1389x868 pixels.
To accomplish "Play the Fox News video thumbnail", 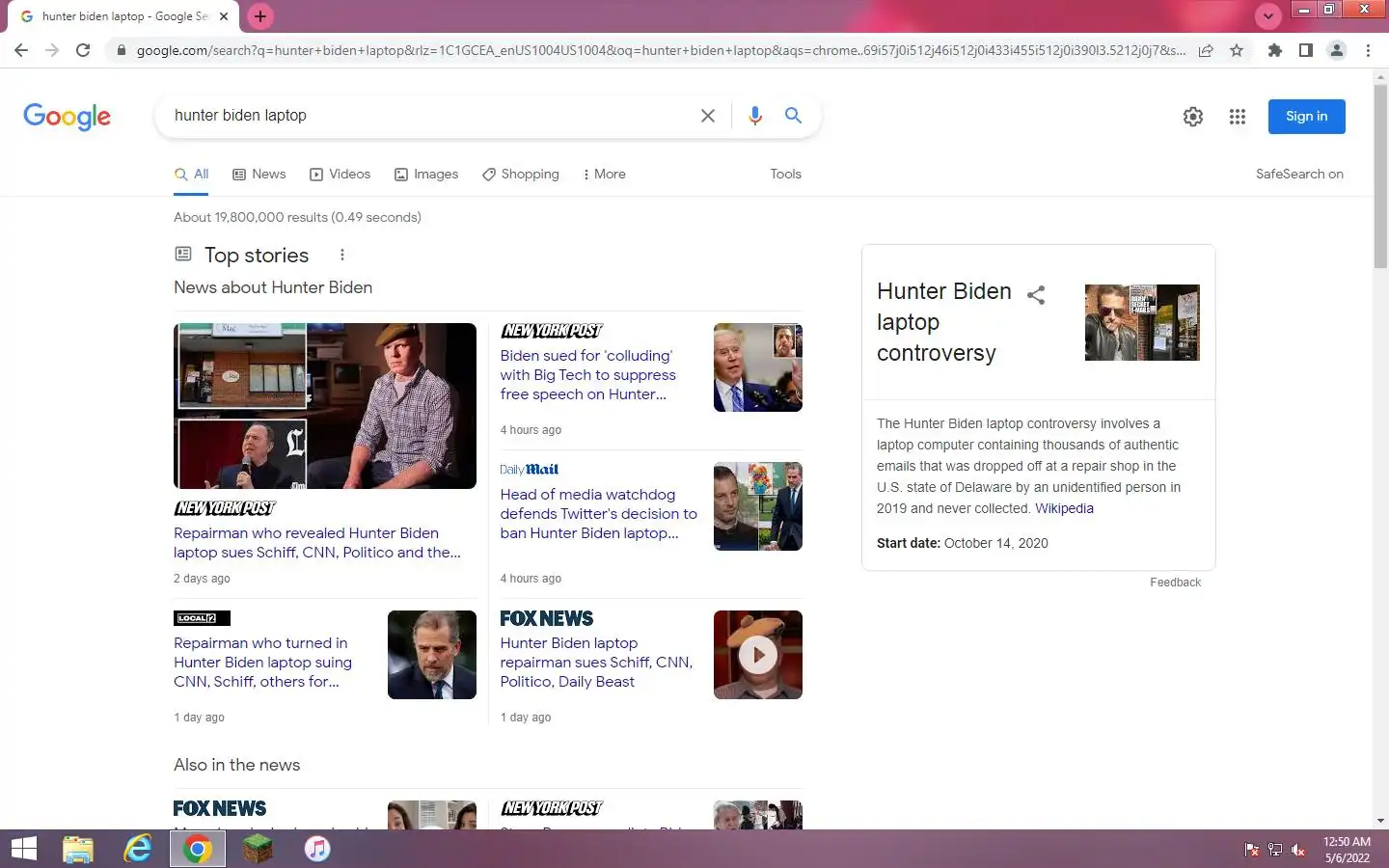I will coord(758,655).
